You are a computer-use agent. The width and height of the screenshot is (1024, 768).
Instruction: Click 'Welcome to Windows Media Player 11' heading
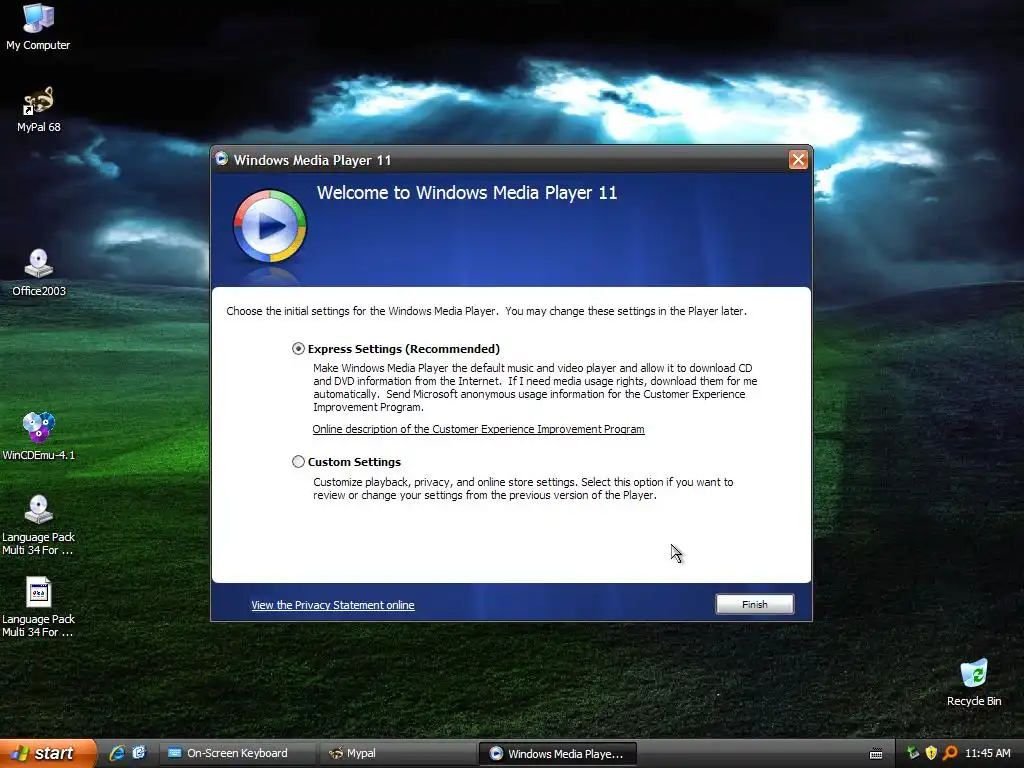click(x=467, y=193)
